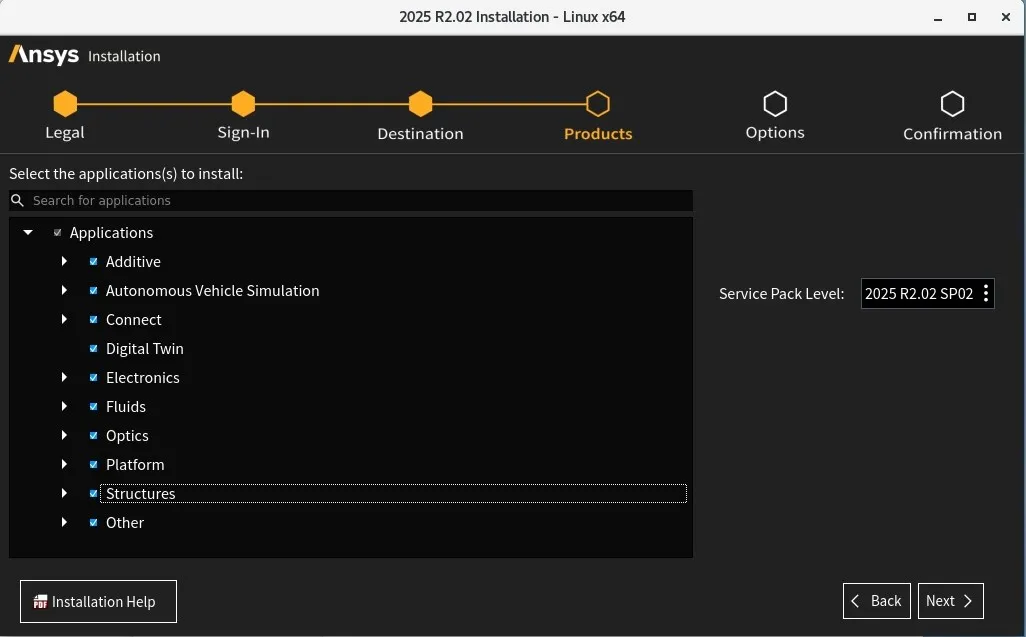Select the Structures row label
This screenshot has width=1026, height=637.
(x=141, y=494)
